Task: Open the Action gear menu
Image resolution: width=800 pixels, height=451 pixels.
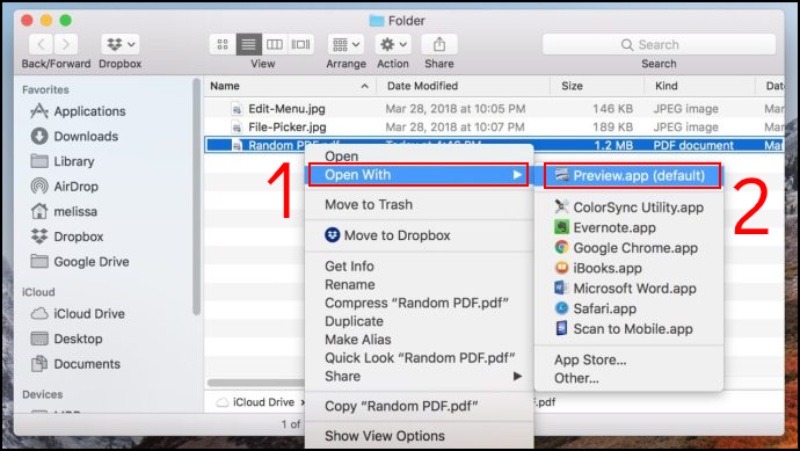Action: 393,45
